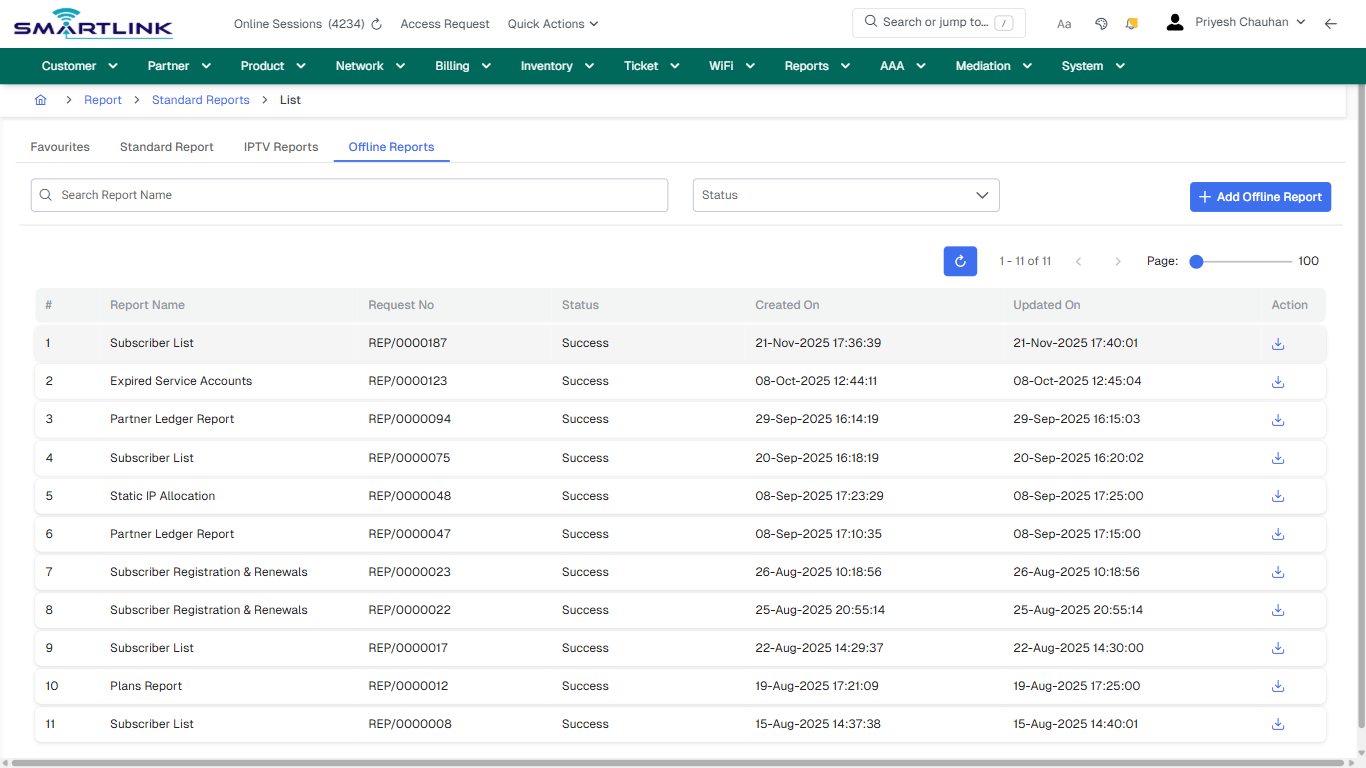Click the Search Report Name field
This screenshot has height=768, width=1366.
pyautogui.click(x=349, y=195)
